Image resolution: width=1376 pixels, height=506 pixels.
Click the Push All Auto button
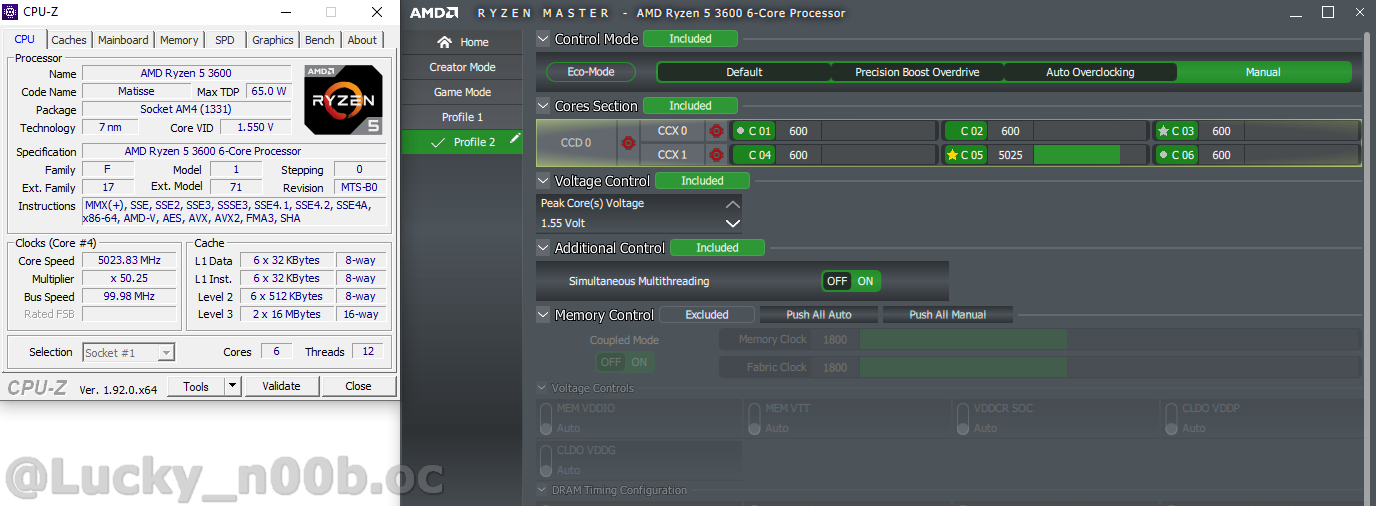(x=819, y=315)
